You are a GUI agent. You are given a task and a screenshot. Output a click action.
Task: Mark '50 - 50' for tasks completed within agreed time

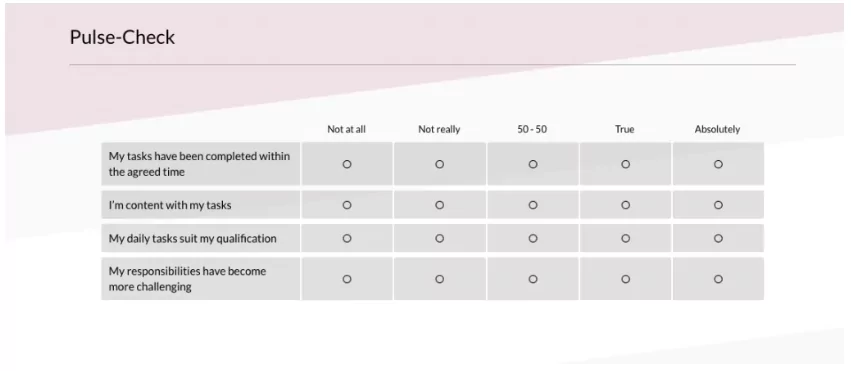533,164
